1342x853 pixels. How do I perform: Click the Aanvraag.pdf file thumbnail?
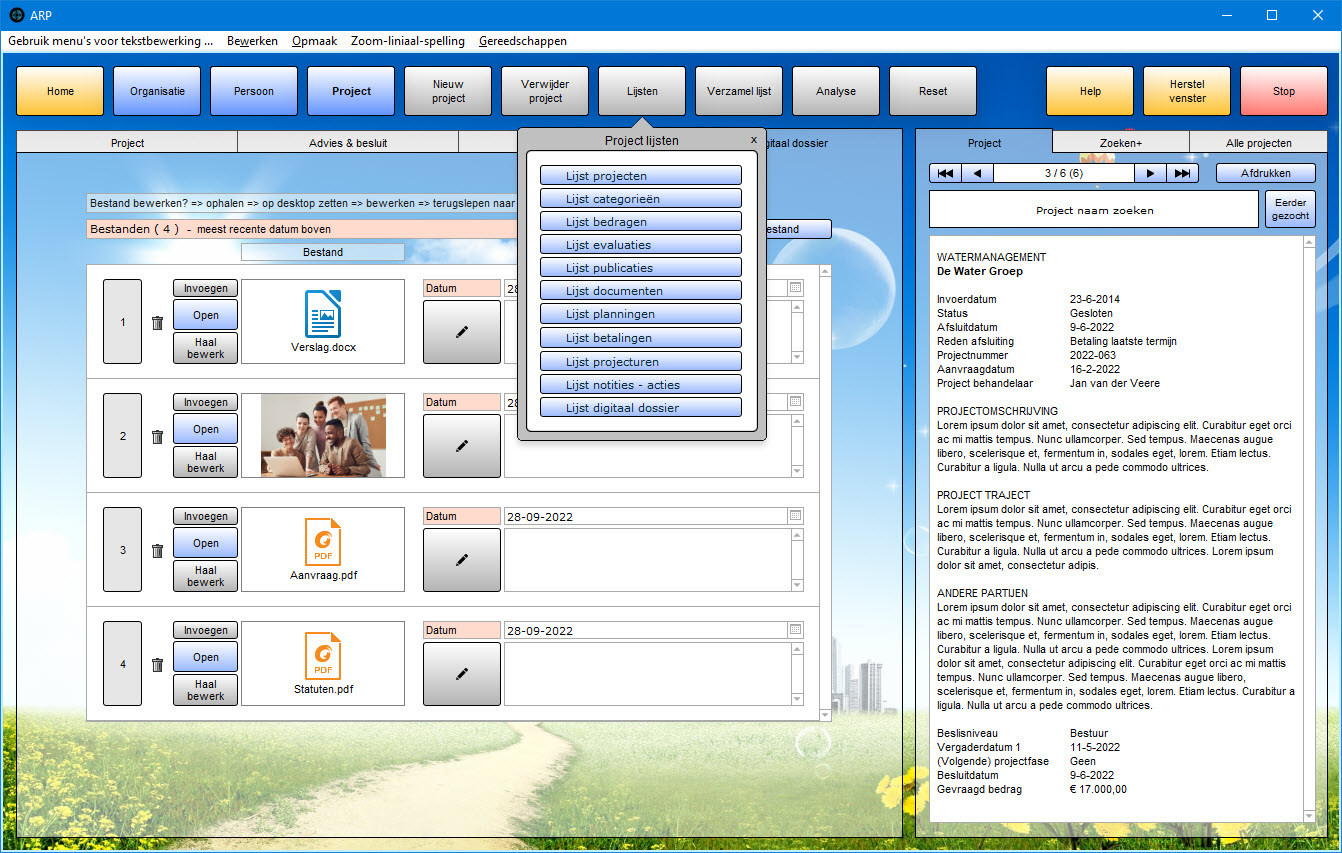coord(323,549)
